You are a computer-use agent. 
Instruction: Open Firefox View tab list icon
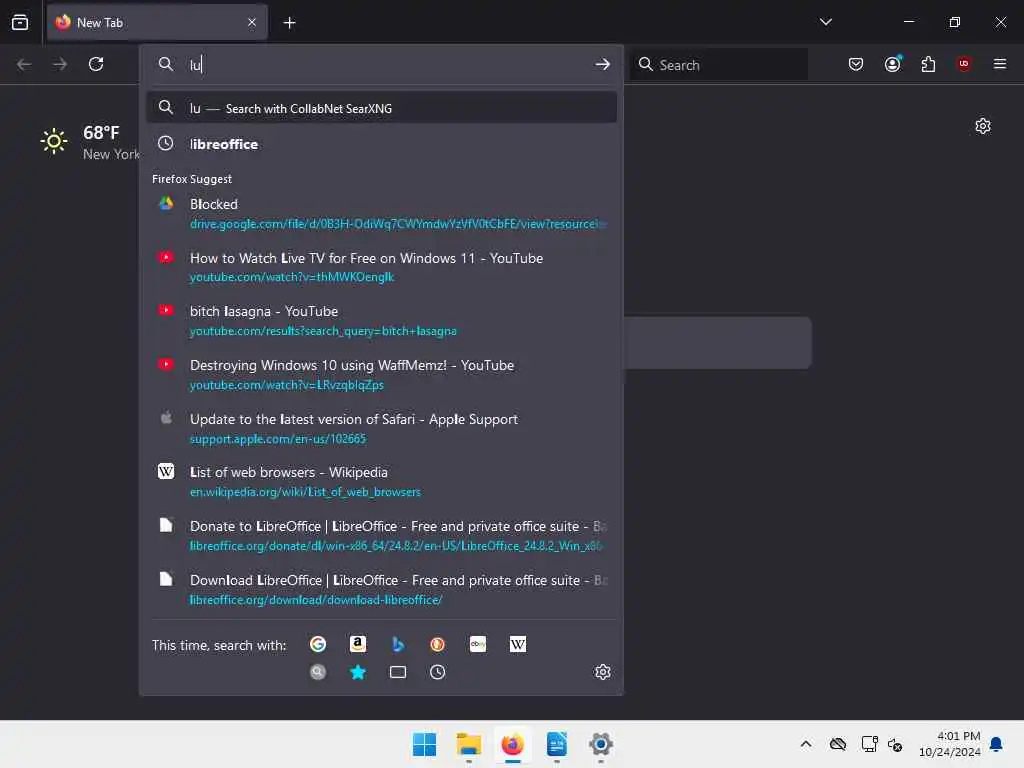(x=20, y=22)
